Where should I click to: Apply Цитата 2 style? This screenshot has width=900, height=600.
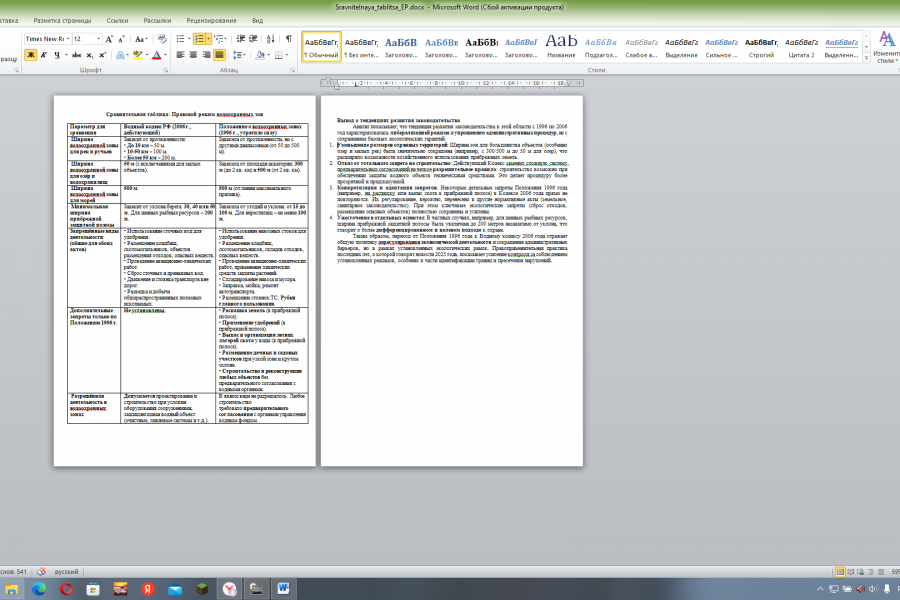801,47
